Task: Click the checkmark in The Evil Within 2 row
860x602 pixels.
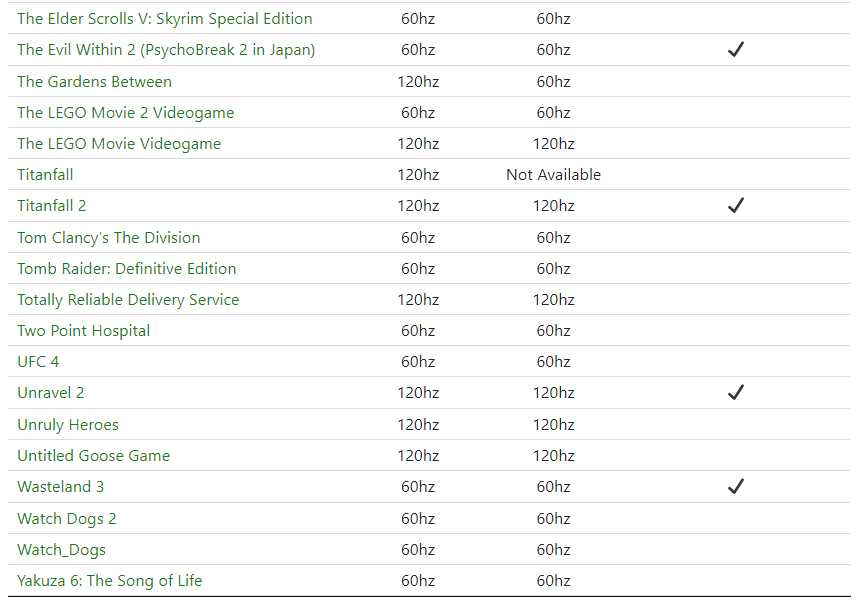Action: click(736, 50)
